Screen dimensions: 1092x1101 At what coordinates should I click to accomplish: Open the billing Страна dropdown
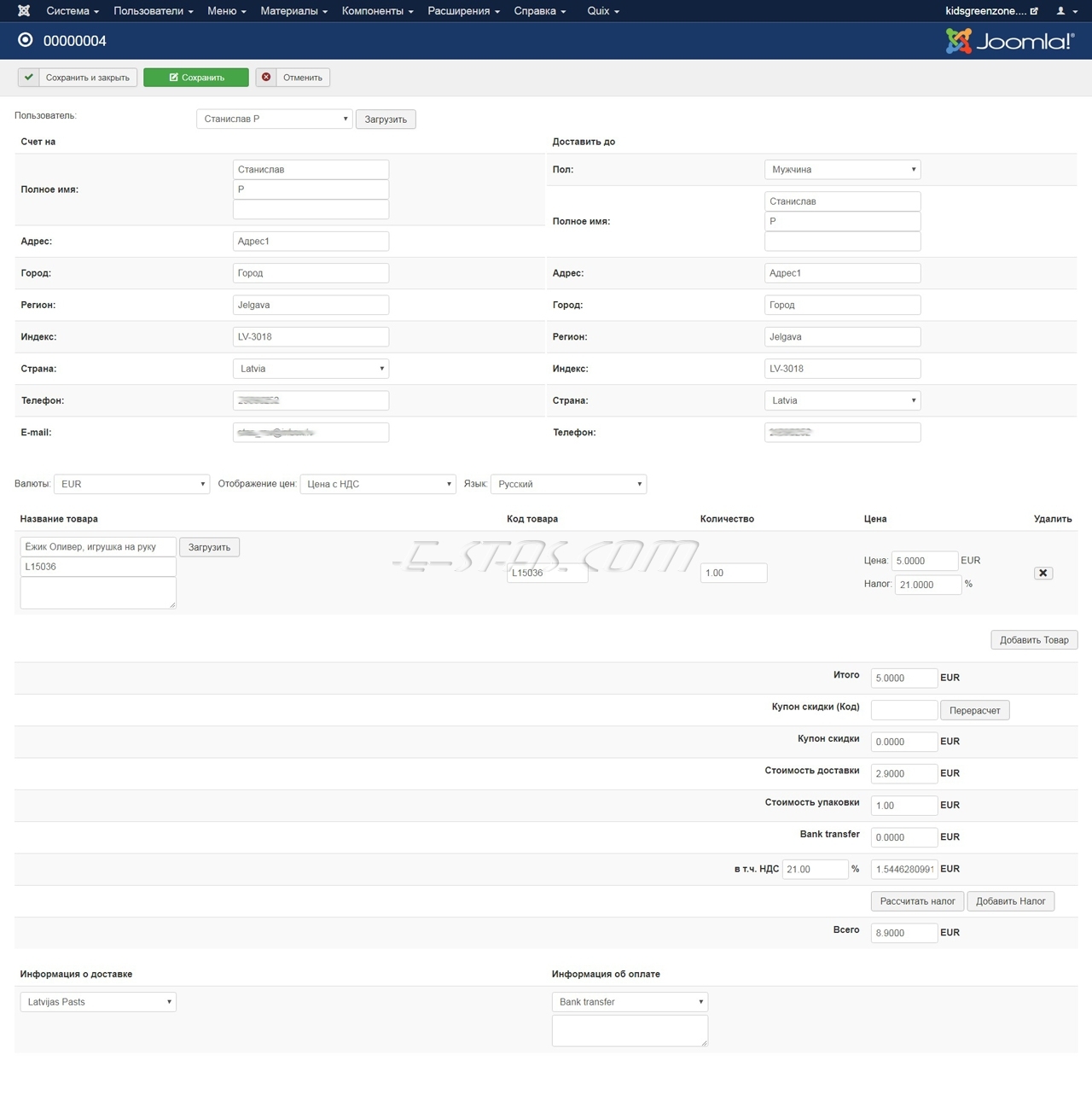point(311,369)
